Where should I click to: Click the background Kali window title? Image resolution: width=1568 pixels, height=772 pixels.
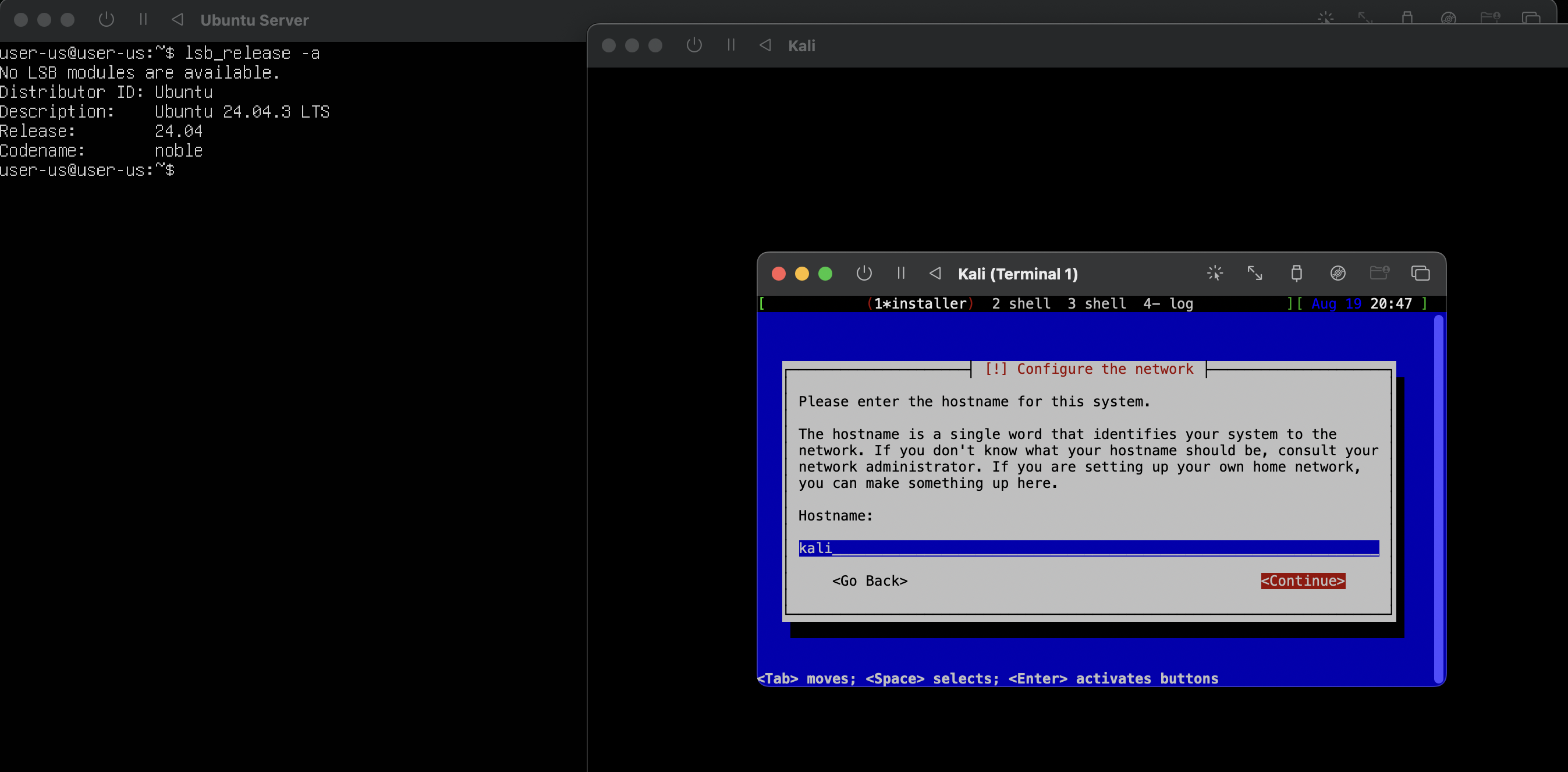tap(801, 45)
